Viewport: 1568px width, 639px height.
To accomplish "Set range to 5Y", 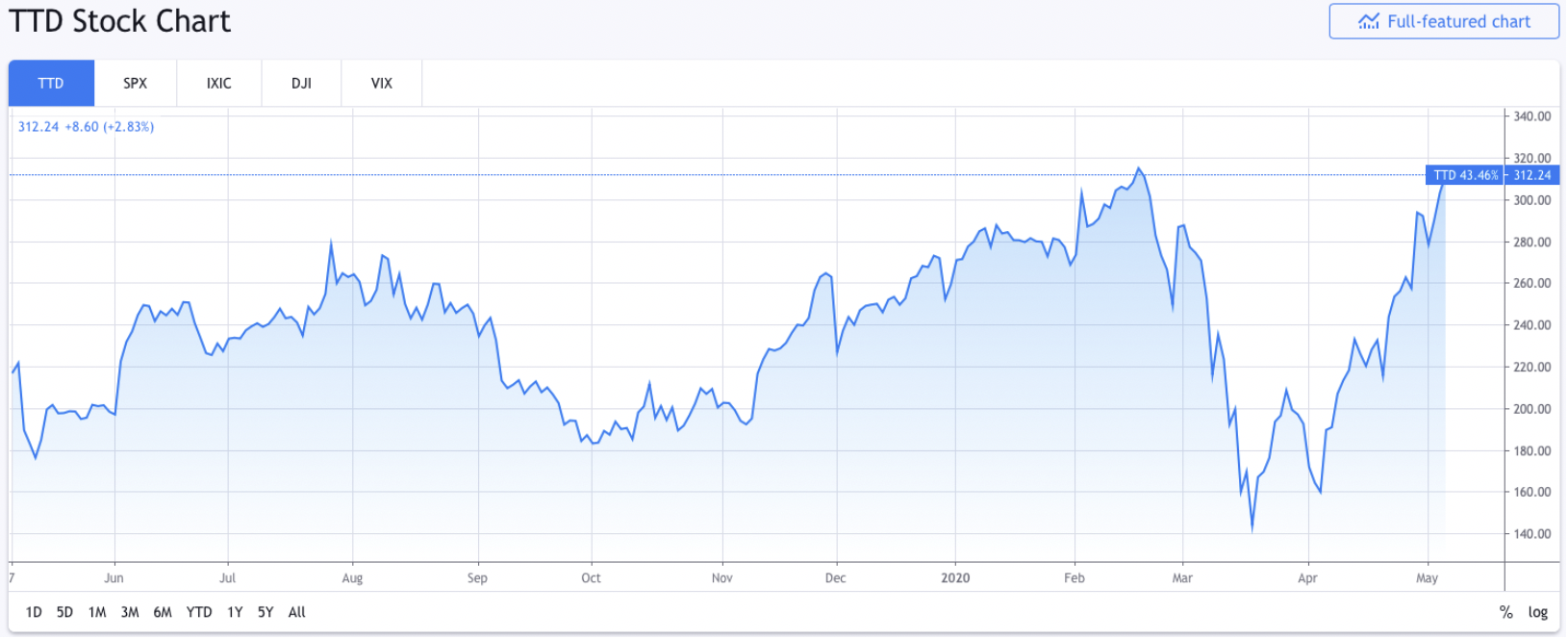I will 266,612.
